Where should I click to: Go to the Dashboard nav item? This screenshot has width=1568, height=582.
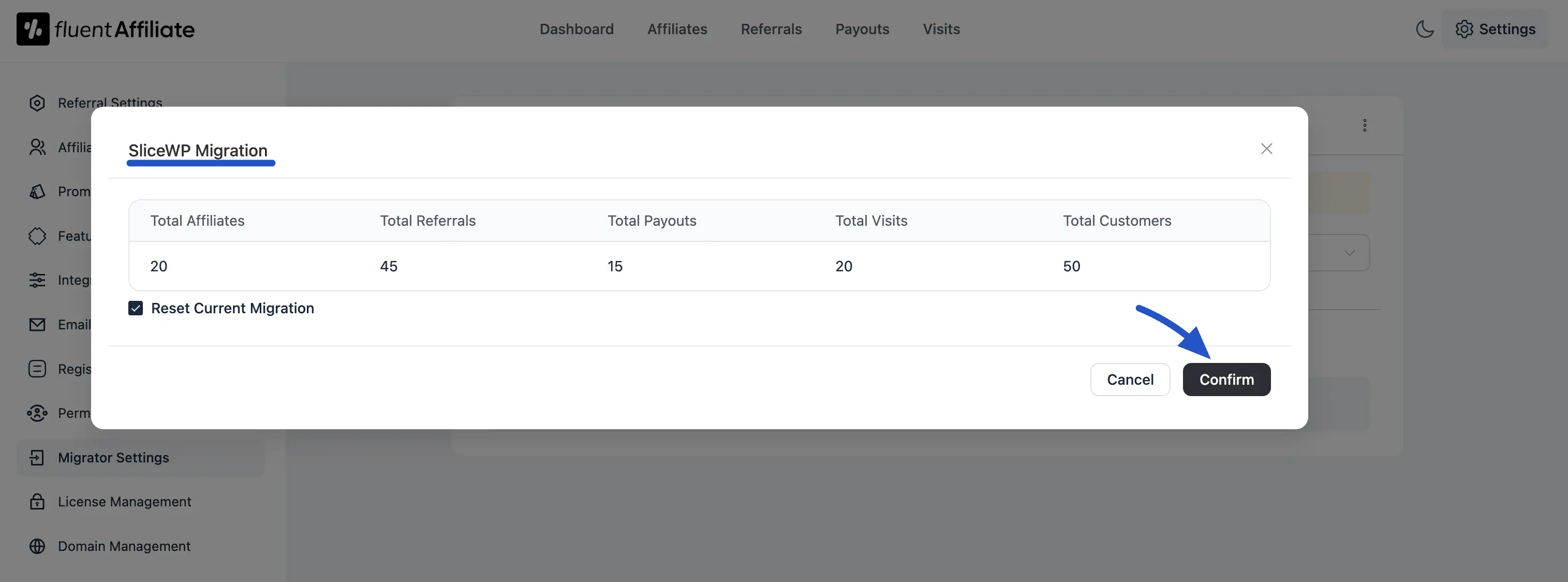(x=576, y=28)
